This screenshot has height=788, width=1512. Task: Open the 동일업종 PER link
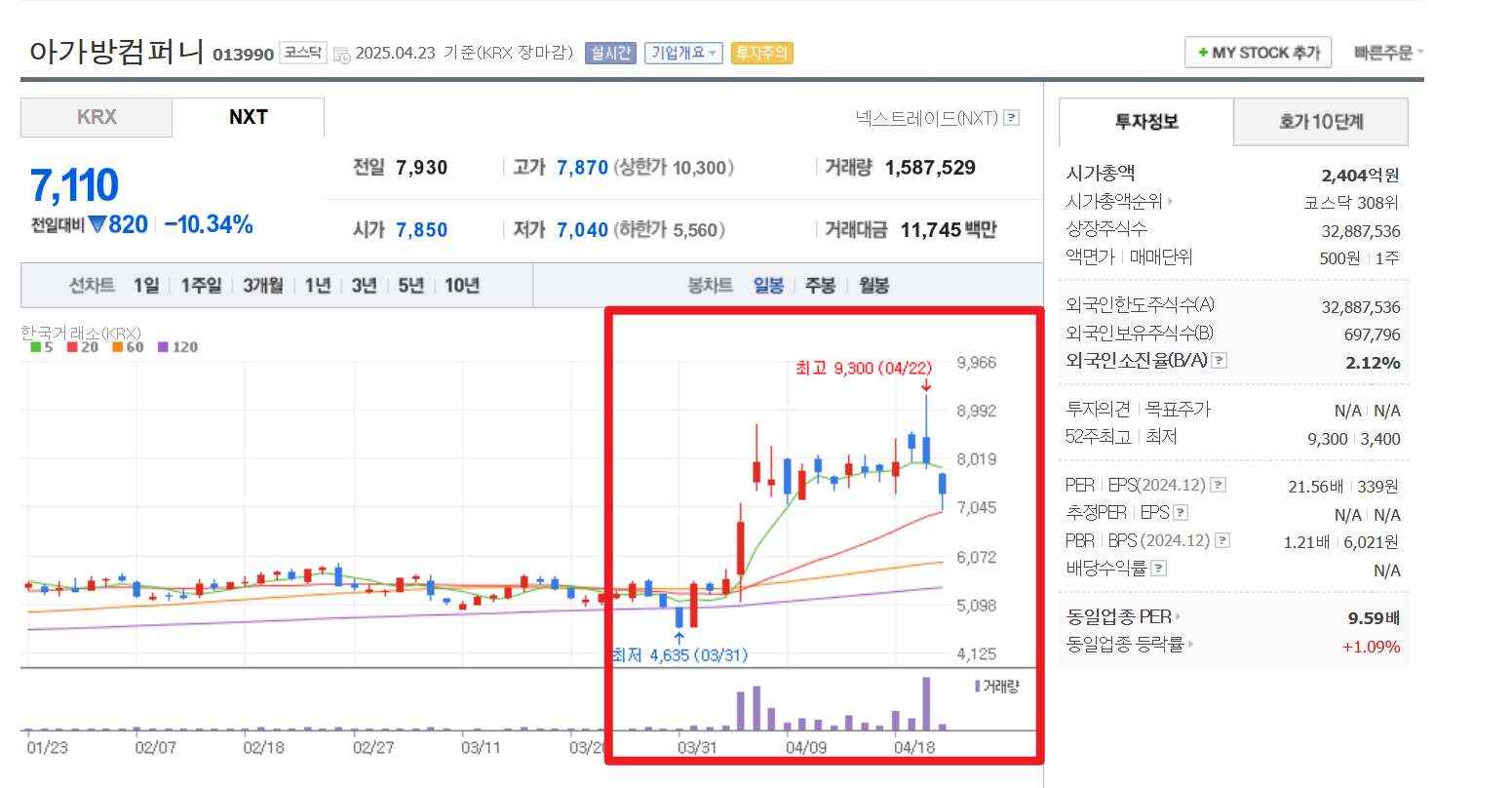click(x=1119, y=617)
